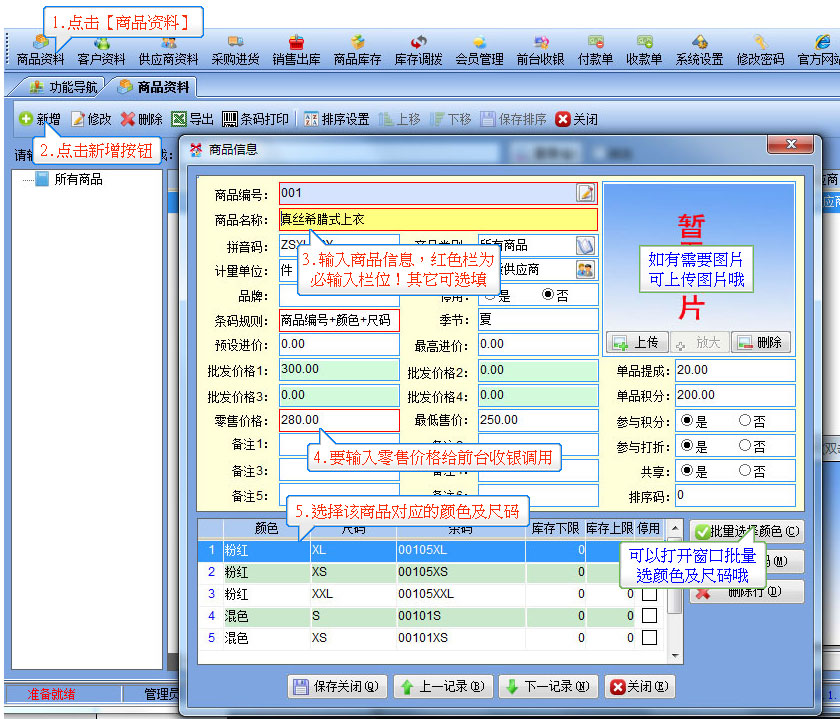Select the 商品资料 tab
The height and width of the screenshot is (719, 840).
tap(154, 87)
